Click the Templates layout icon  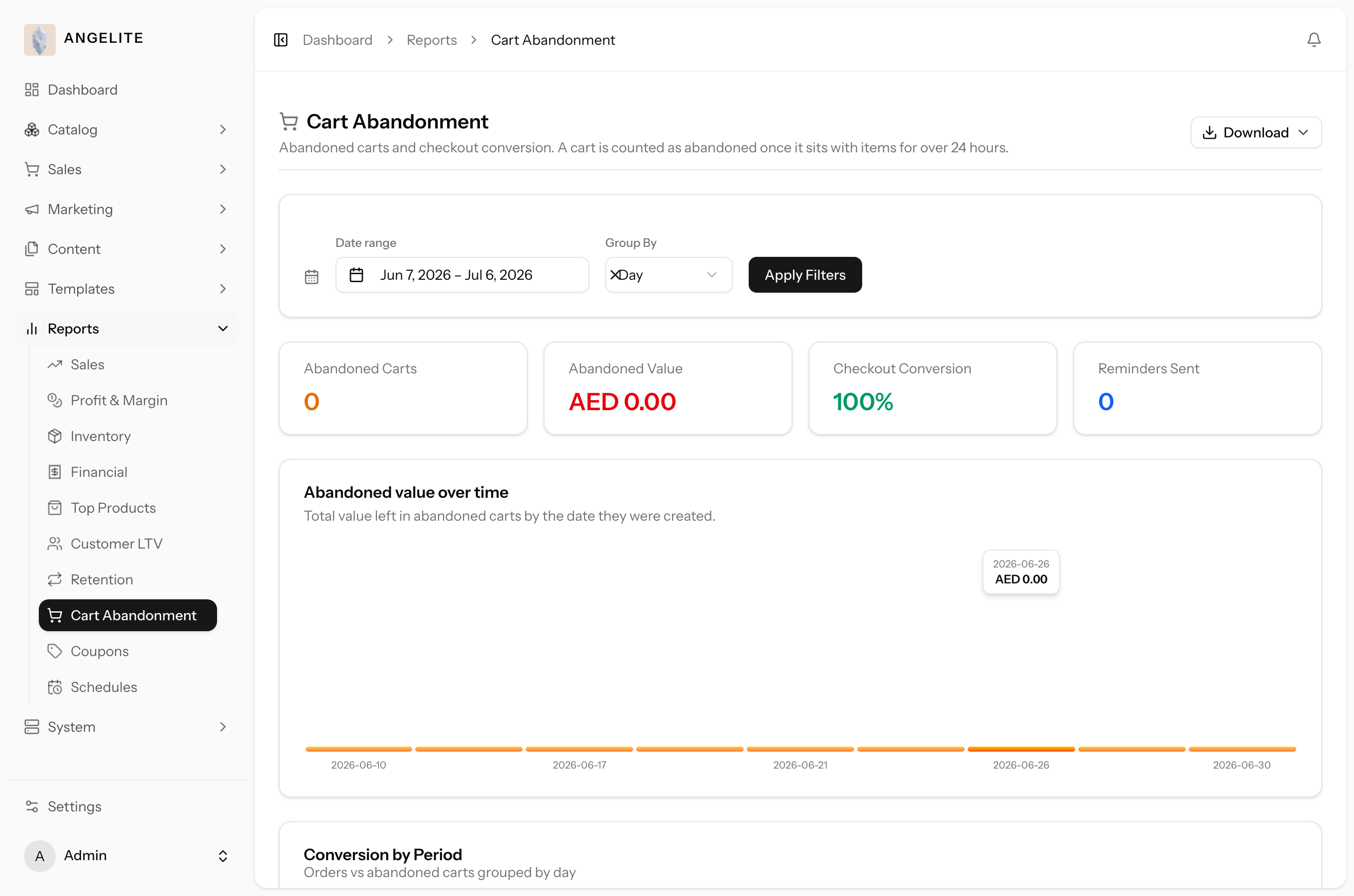[32, 289]
